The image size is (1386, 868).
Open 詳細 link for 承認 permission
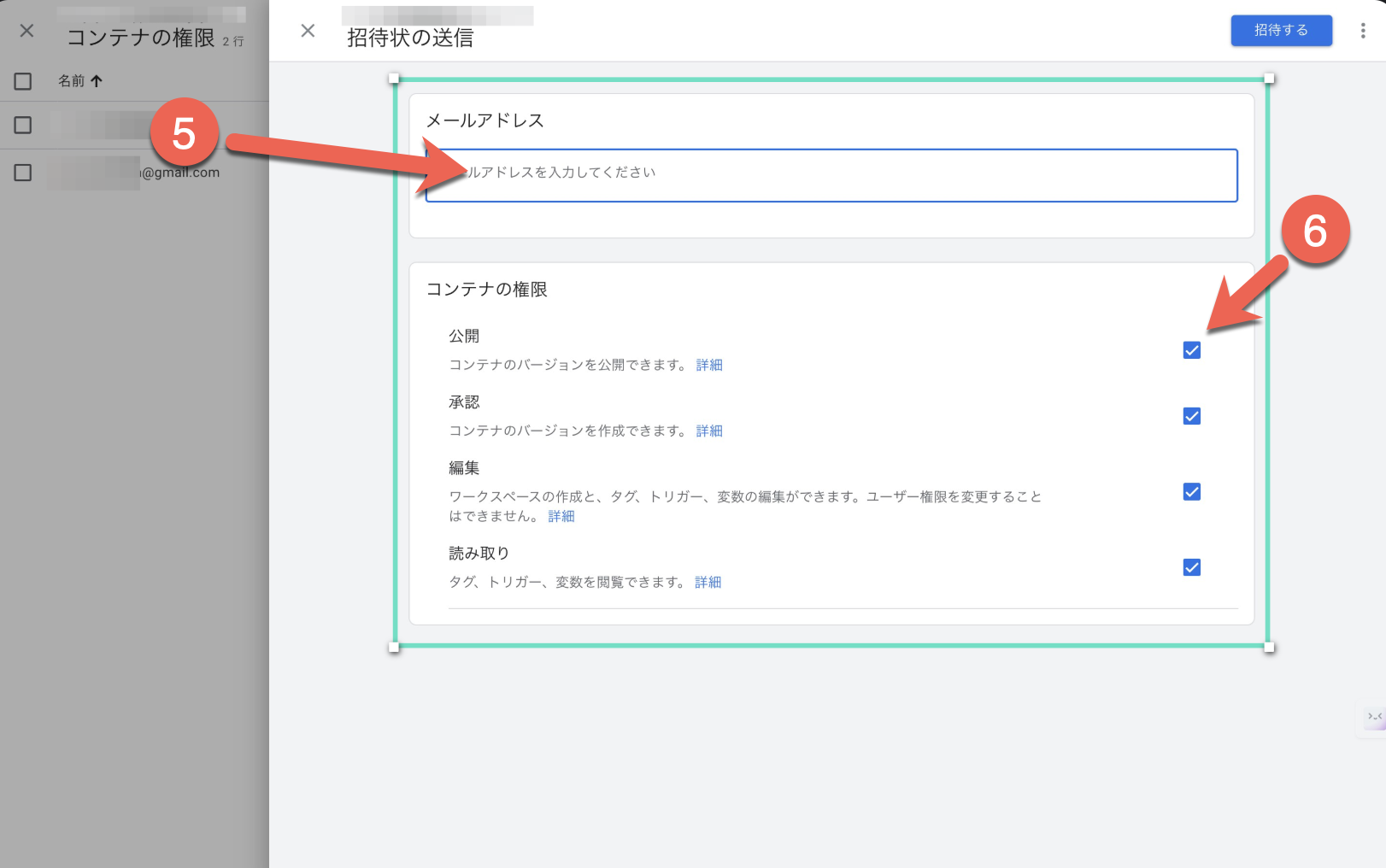(x=709, y=431)
